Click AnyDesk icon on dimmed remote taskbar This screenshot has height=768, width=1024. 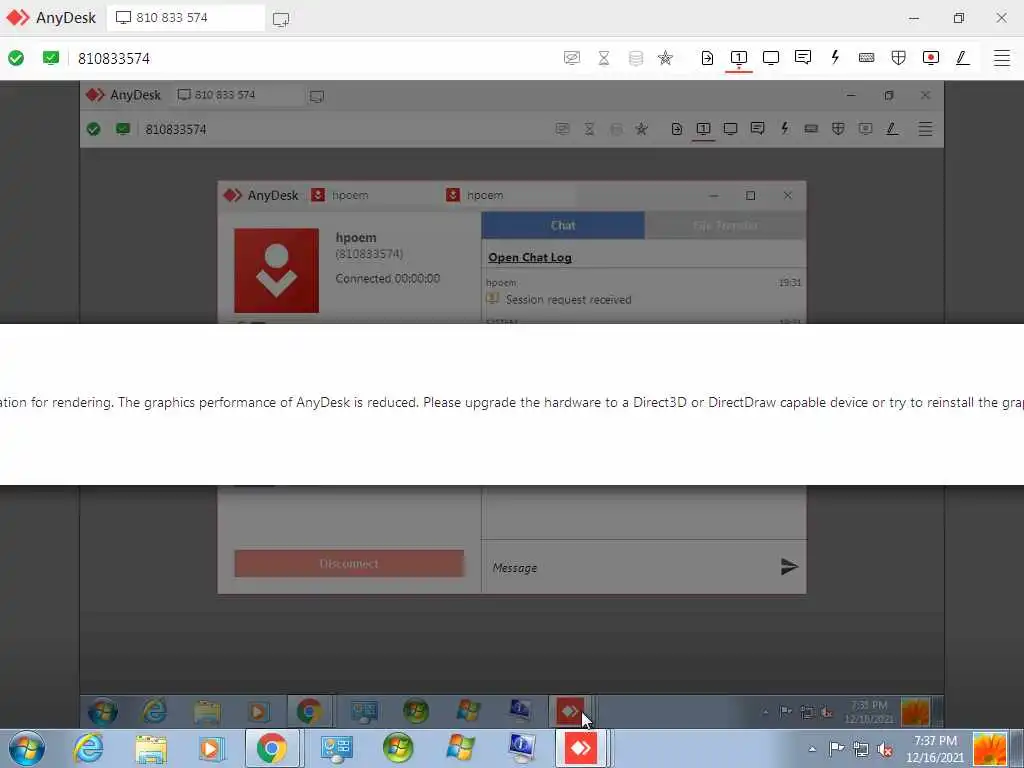coord(569,711)
